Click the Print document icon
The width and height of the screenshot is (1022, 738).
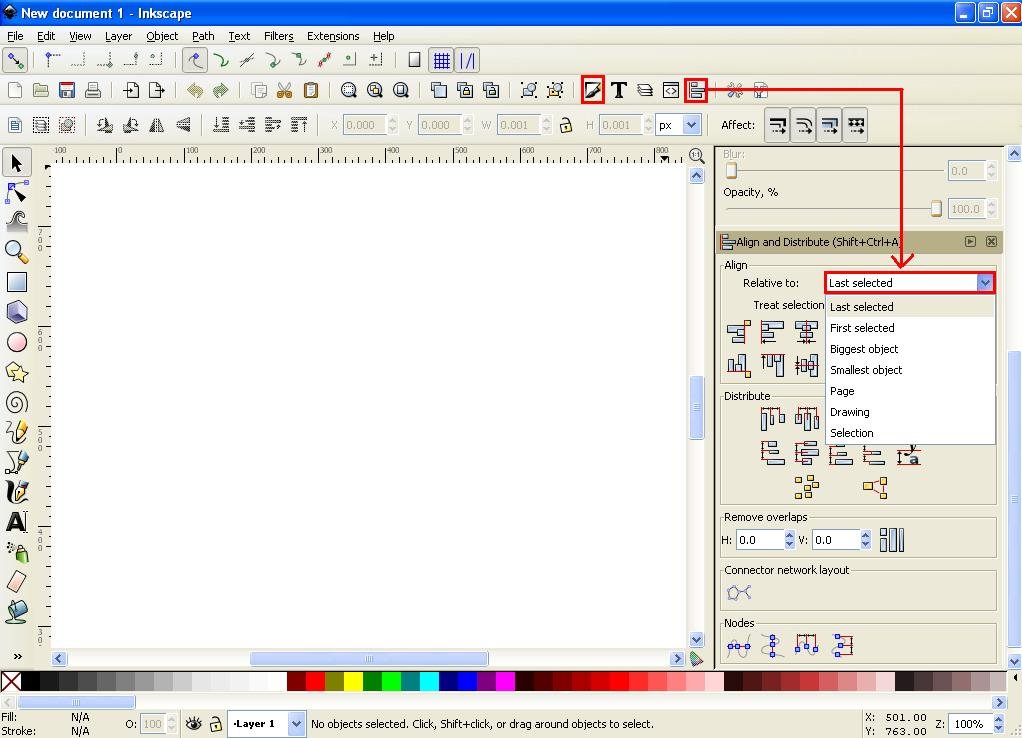(x=93, y=90)
